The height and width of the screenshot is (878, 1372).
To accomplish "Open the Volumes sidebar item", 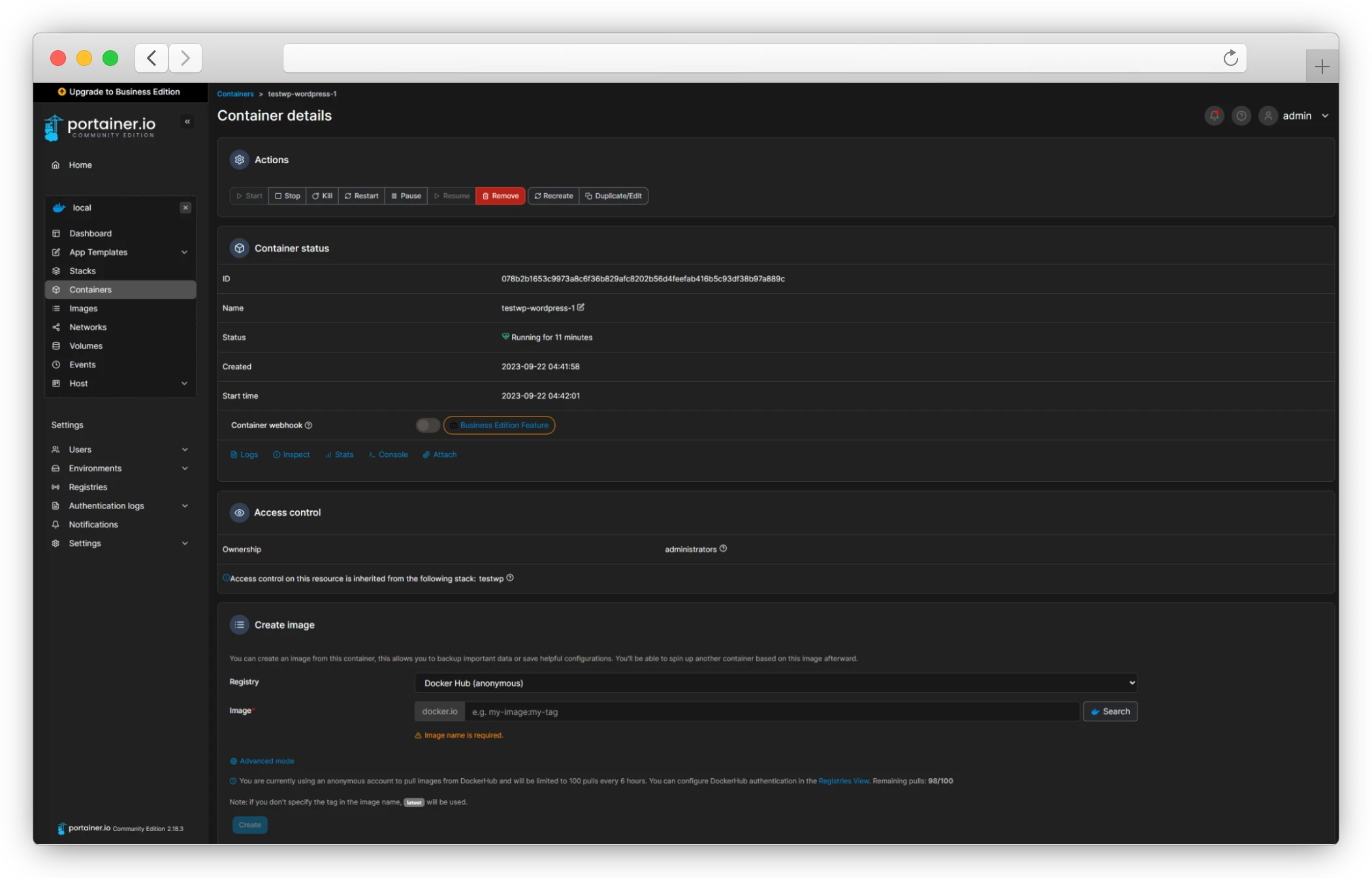I will tap(86, 346).
